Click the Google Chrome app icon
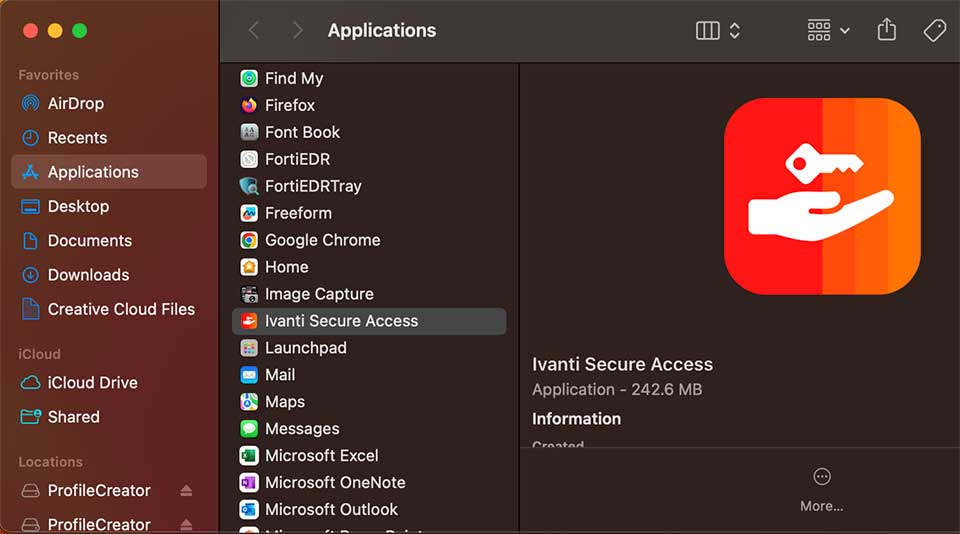This screenshot has height=534, width=960. pos(249,240)
